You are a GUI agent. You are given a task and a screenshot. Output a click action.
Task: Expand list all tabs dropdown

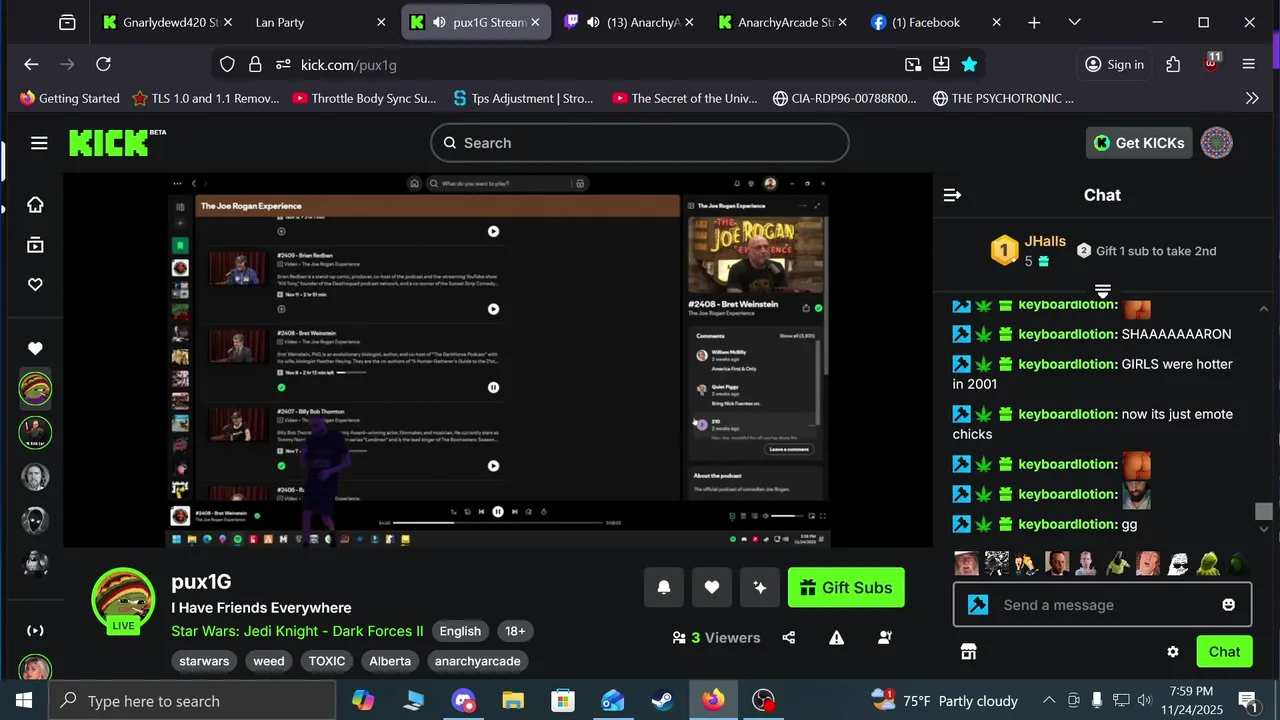1074,22
